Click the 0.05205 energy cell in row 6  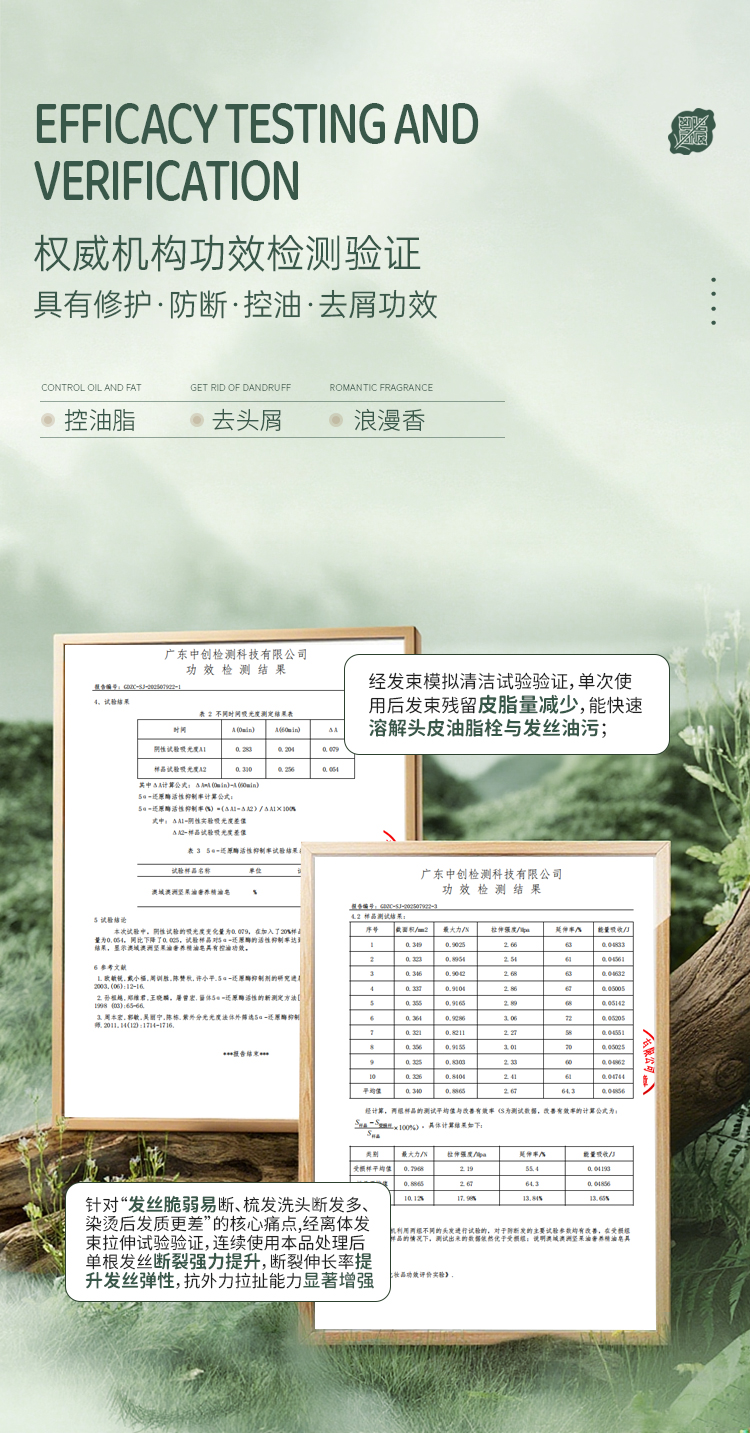(612, 1017)
